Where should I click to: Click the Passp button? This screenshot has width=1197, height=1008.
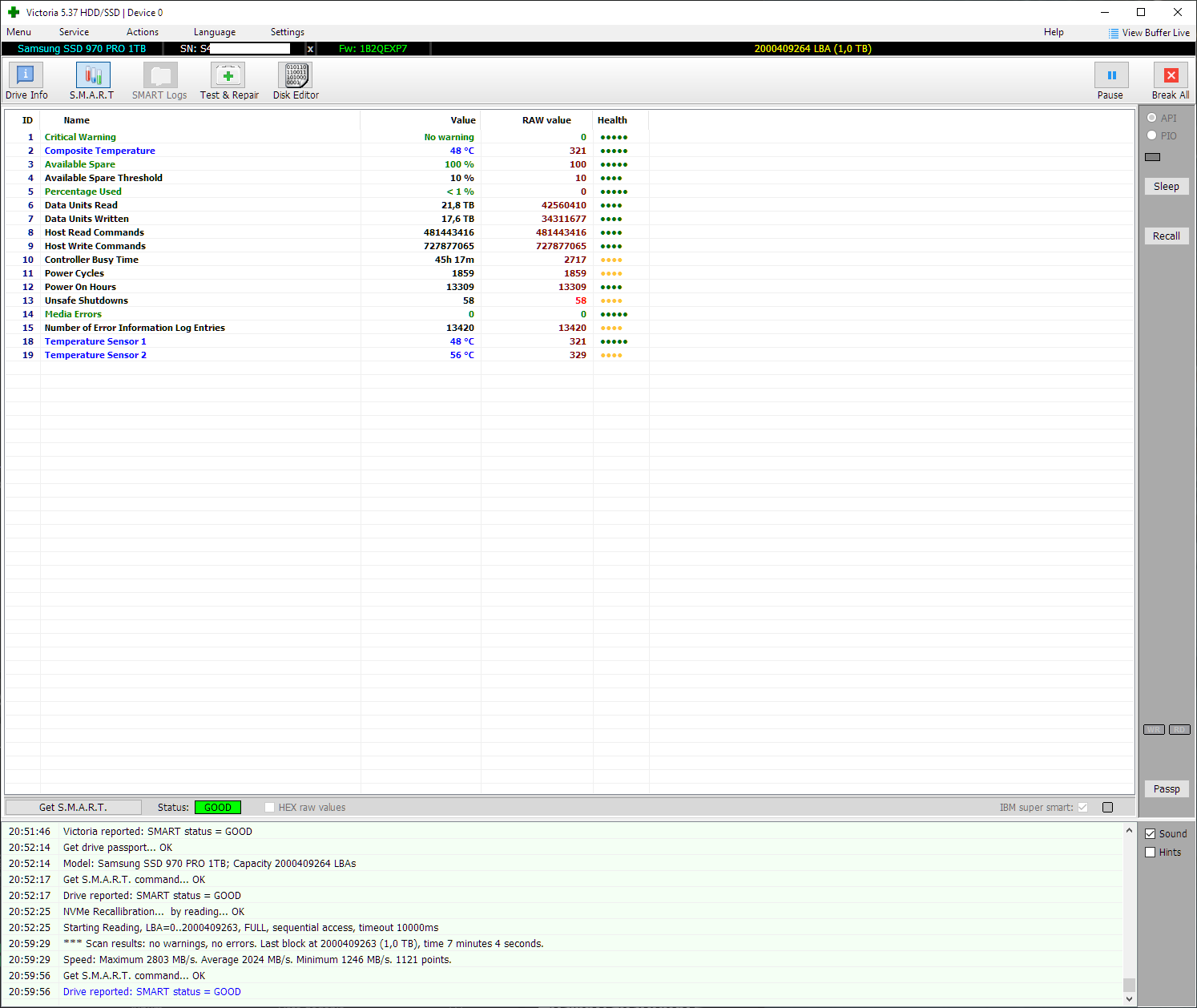point(1167,788)
